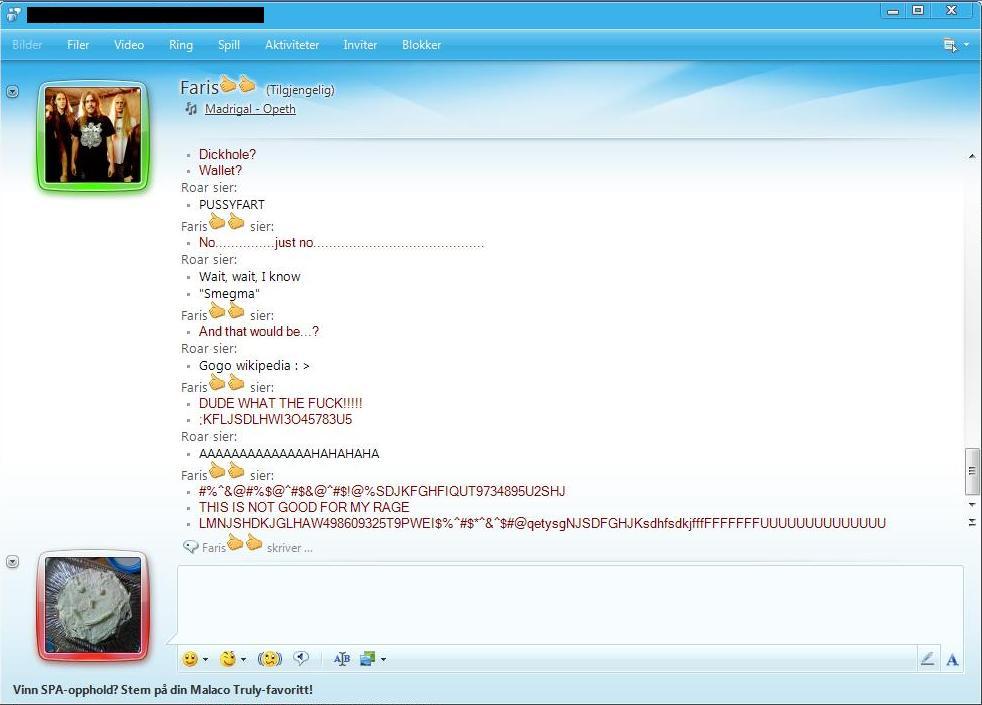Viewport: 982px width, 705px height.
Task: Click the "Smegma" message line
Action: 229,294
